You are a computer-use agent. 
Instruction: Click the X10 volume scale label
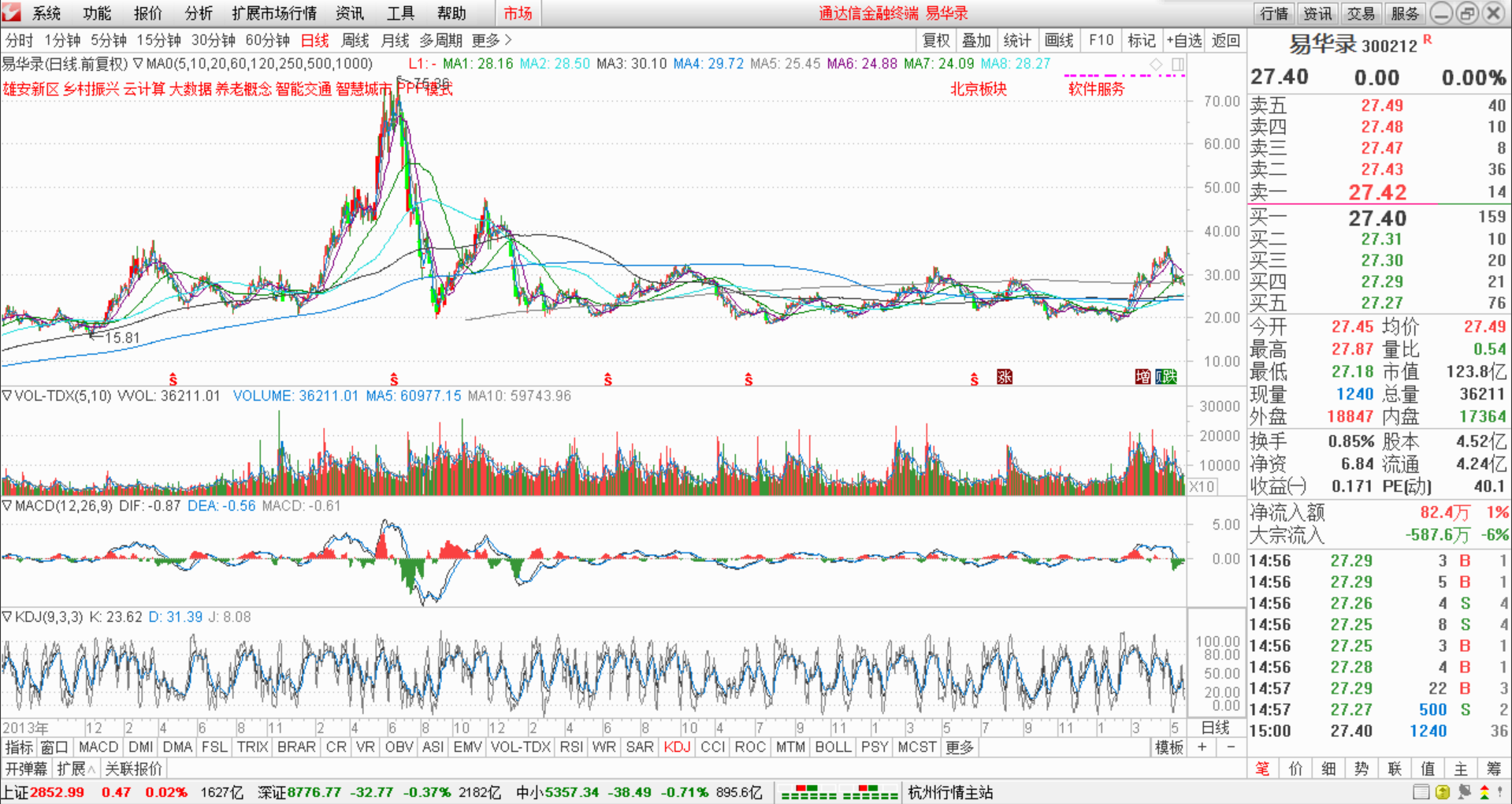pyautogui.click(x=1202, y=486)
